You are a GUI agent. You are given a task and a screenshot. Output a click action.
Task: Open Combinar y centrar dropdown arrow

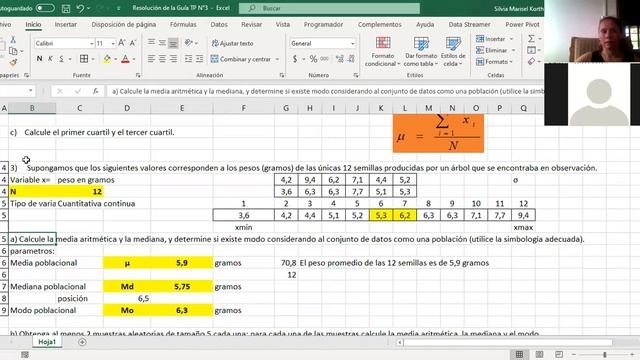pos(277,59)
